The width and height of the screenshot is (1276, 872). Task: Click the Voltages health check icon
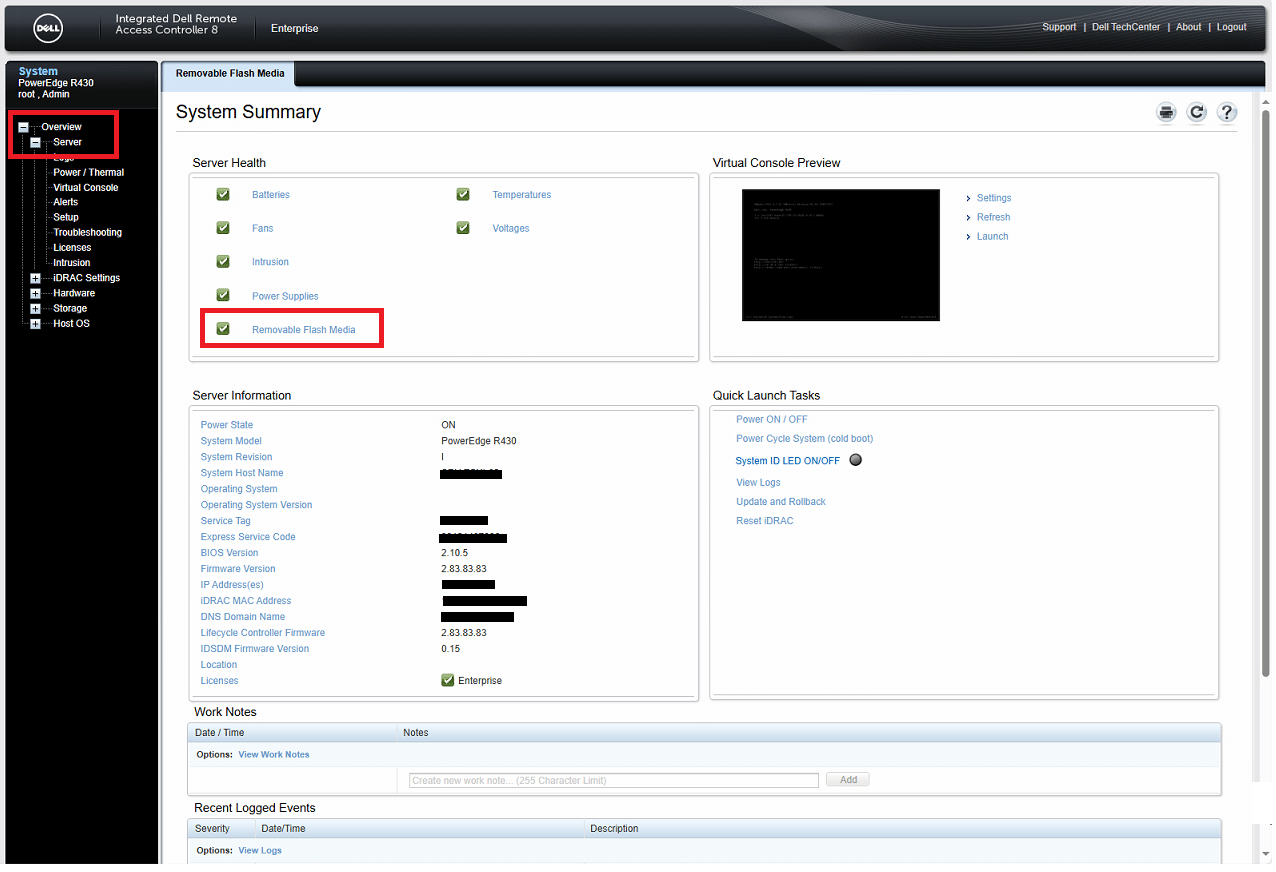click(x=463, y=228)
